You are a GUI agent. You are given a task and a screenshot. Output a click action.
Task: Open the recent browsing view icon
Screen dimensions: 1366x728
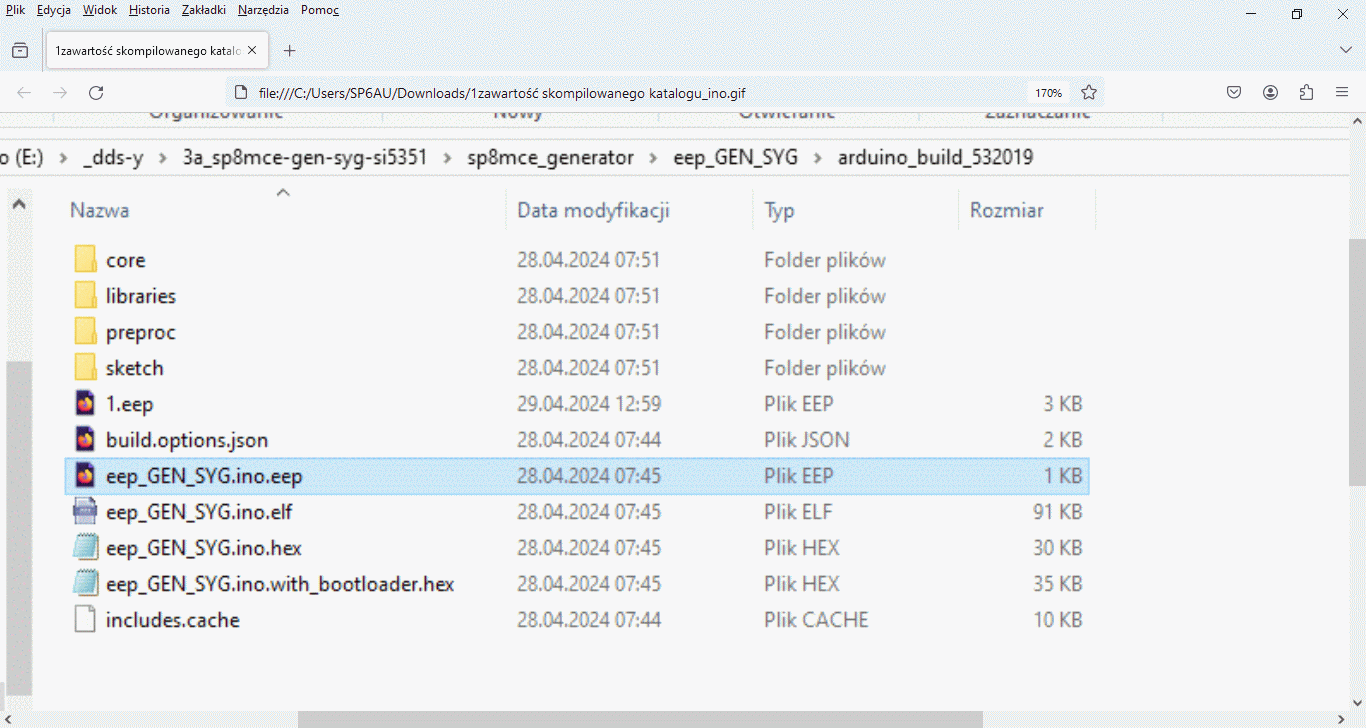(x=20, y=51)
